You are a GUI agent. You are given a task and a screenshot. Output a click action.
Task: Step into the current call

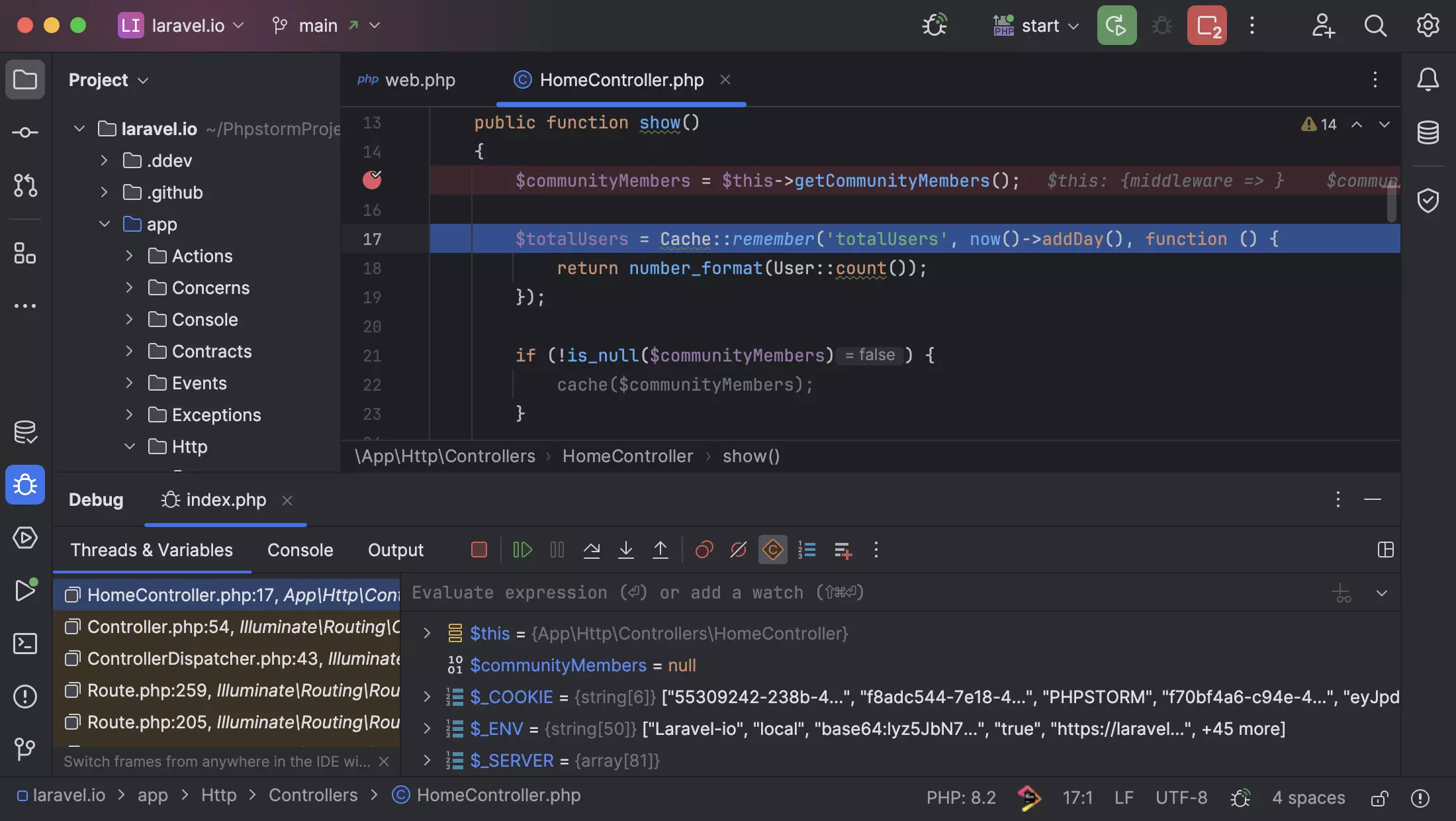coord(625,550)
